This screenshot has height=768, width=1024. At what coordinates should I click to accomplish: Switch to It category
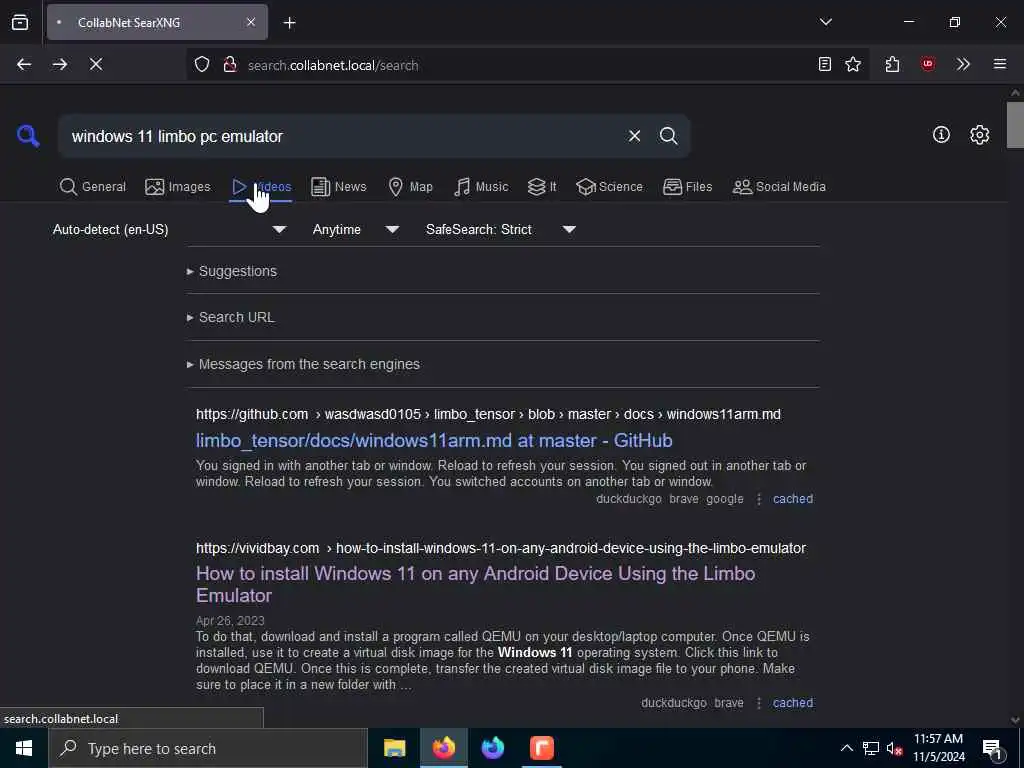pos(542,187)
